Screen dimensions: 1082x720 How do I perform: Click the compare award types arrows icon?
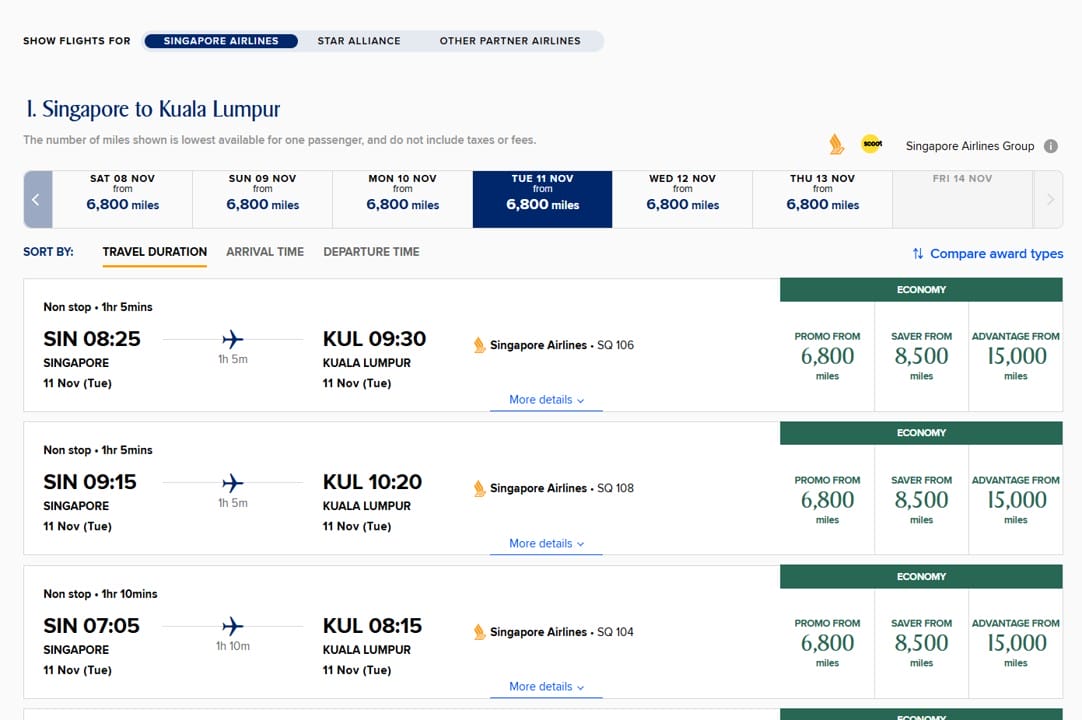coord(917,254)
